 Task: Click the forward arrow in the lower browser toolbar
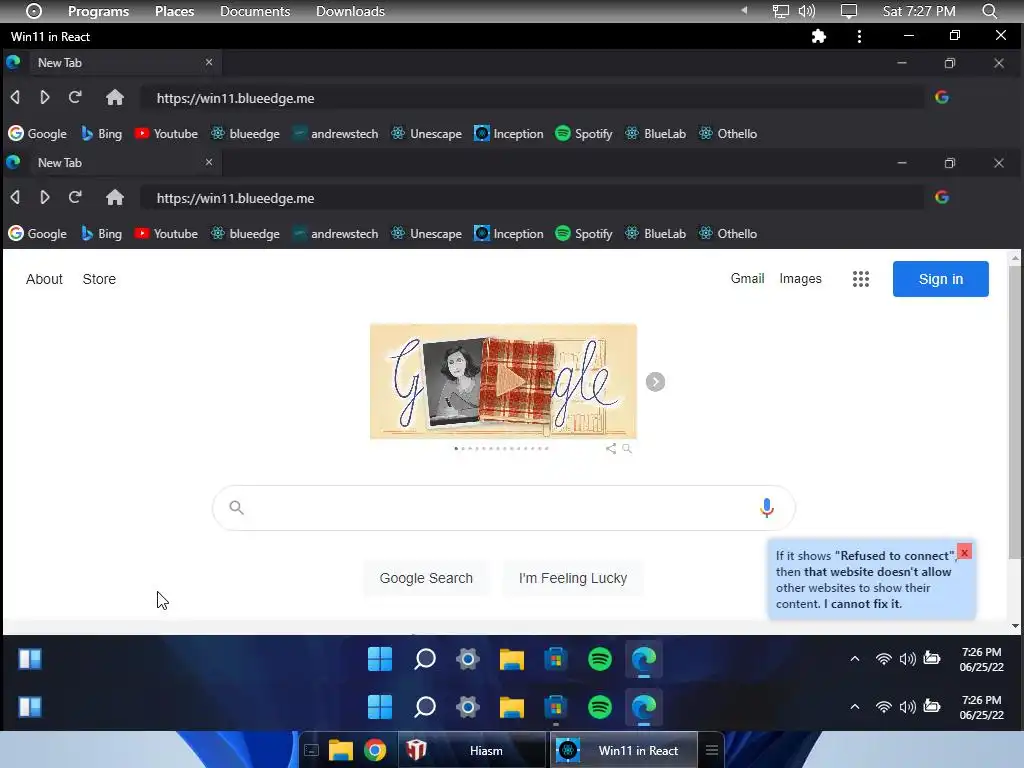coord(44,197)
